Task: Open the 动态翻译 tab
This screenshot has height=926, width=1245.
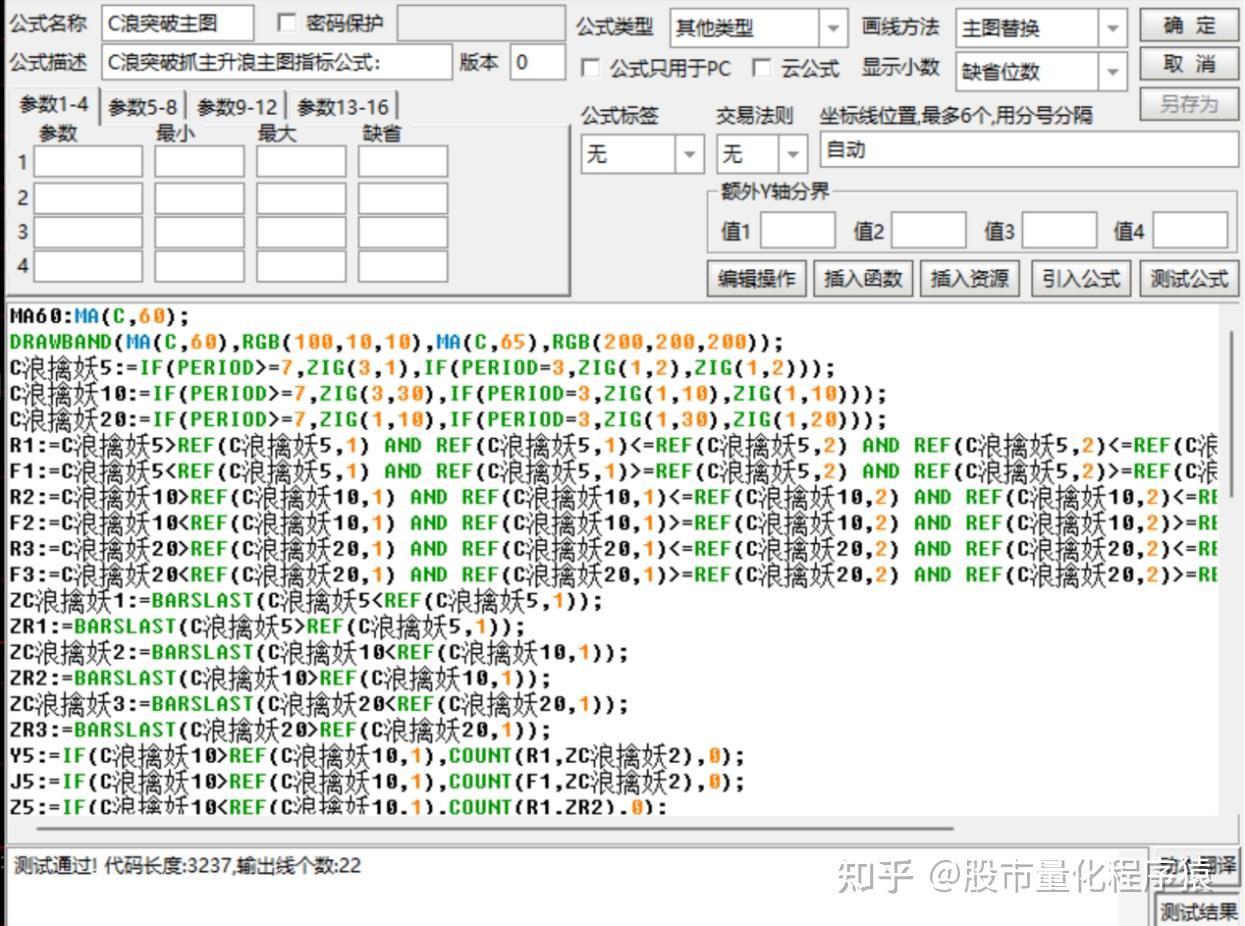Action: click(x=1198, y=864)
